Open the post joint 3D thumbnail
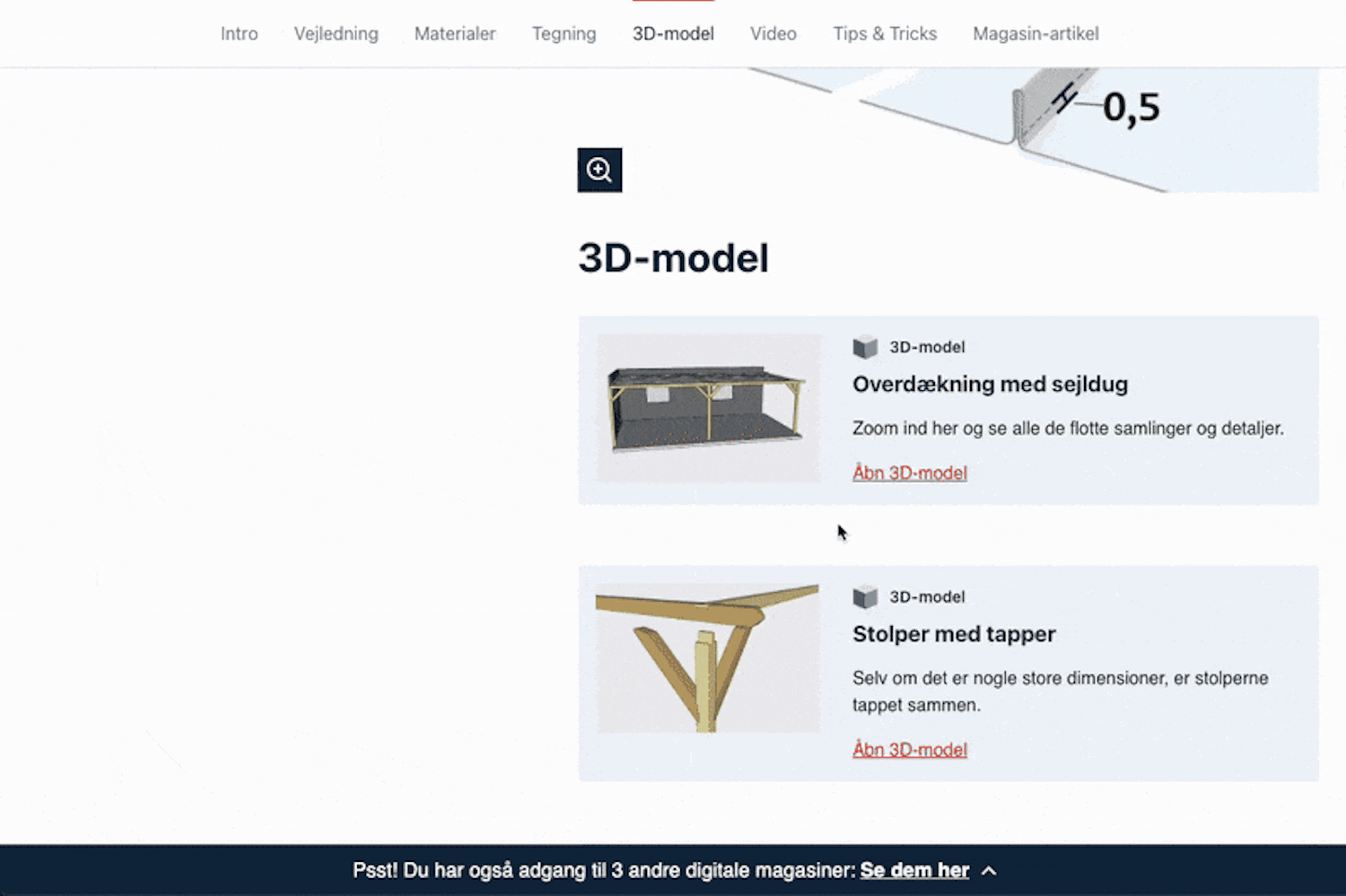Image resolution: width=1346 pixels, height=896 pixels. (x=708, y=658)
